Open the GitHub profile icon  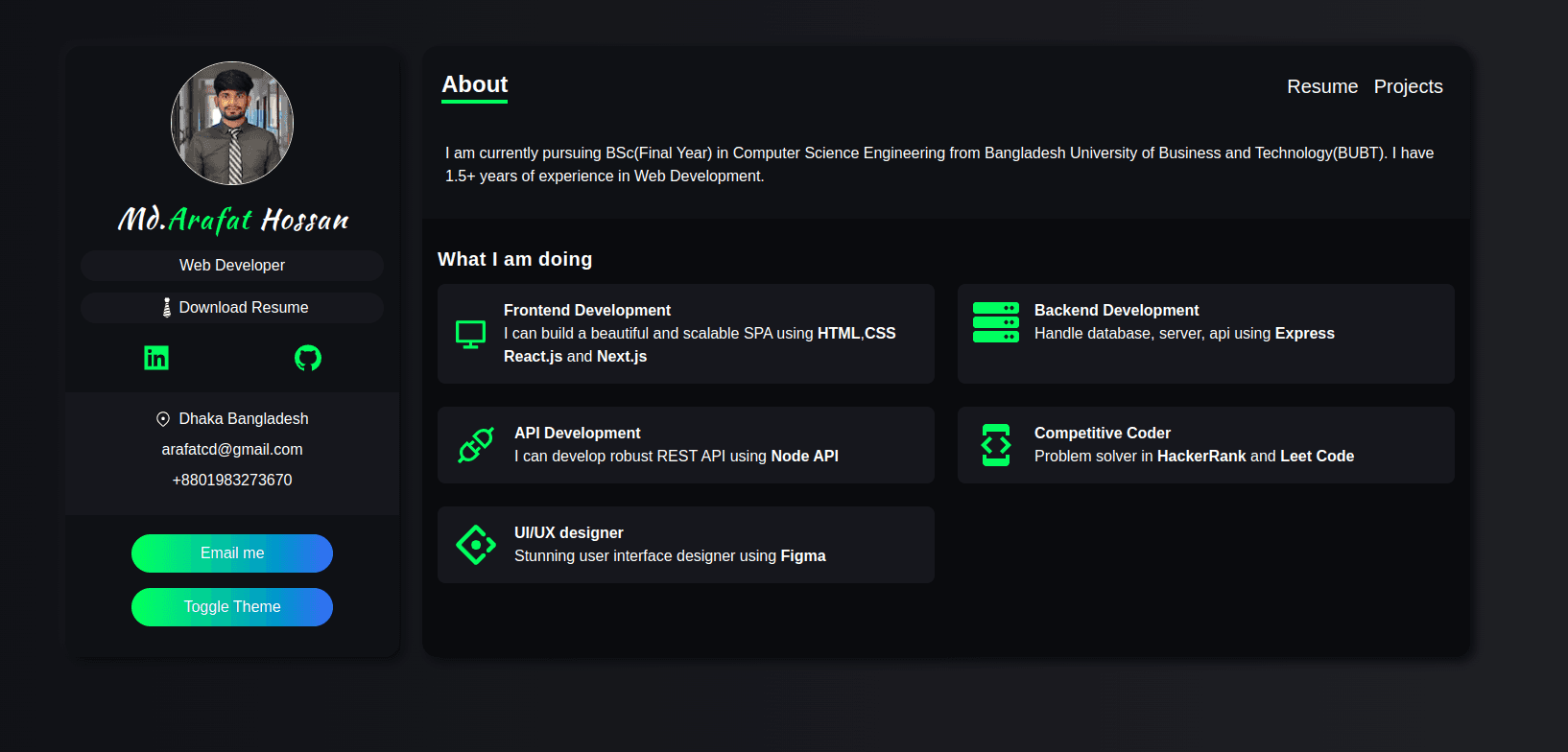[308, 358]
